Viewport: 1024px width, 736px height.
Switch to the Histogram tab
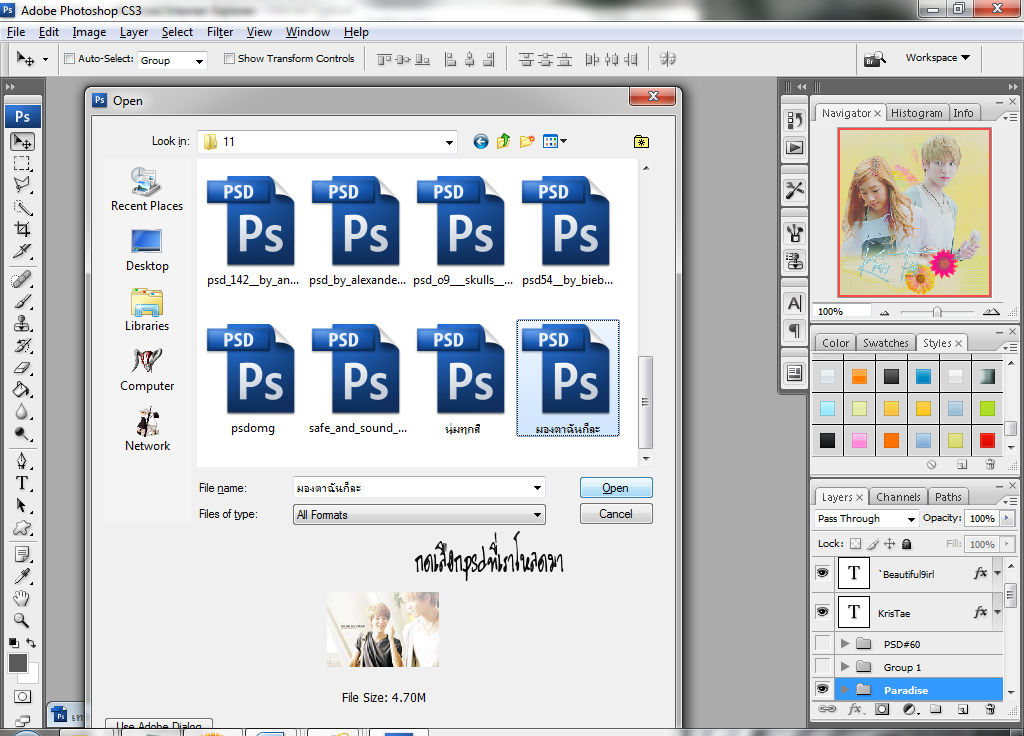[x=916, y=113]
